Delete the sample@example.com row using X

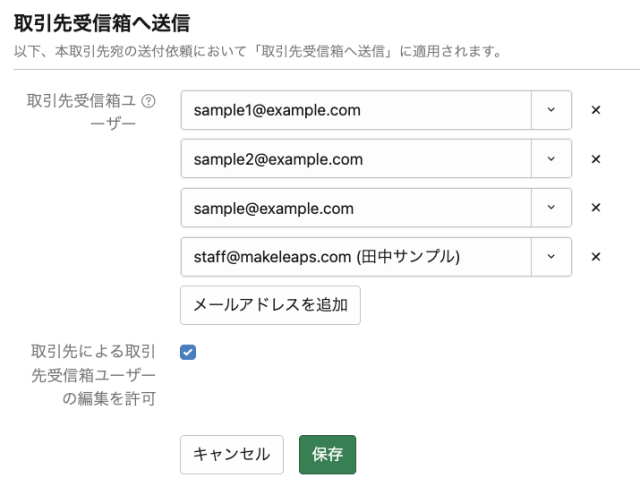click(596, 208)
